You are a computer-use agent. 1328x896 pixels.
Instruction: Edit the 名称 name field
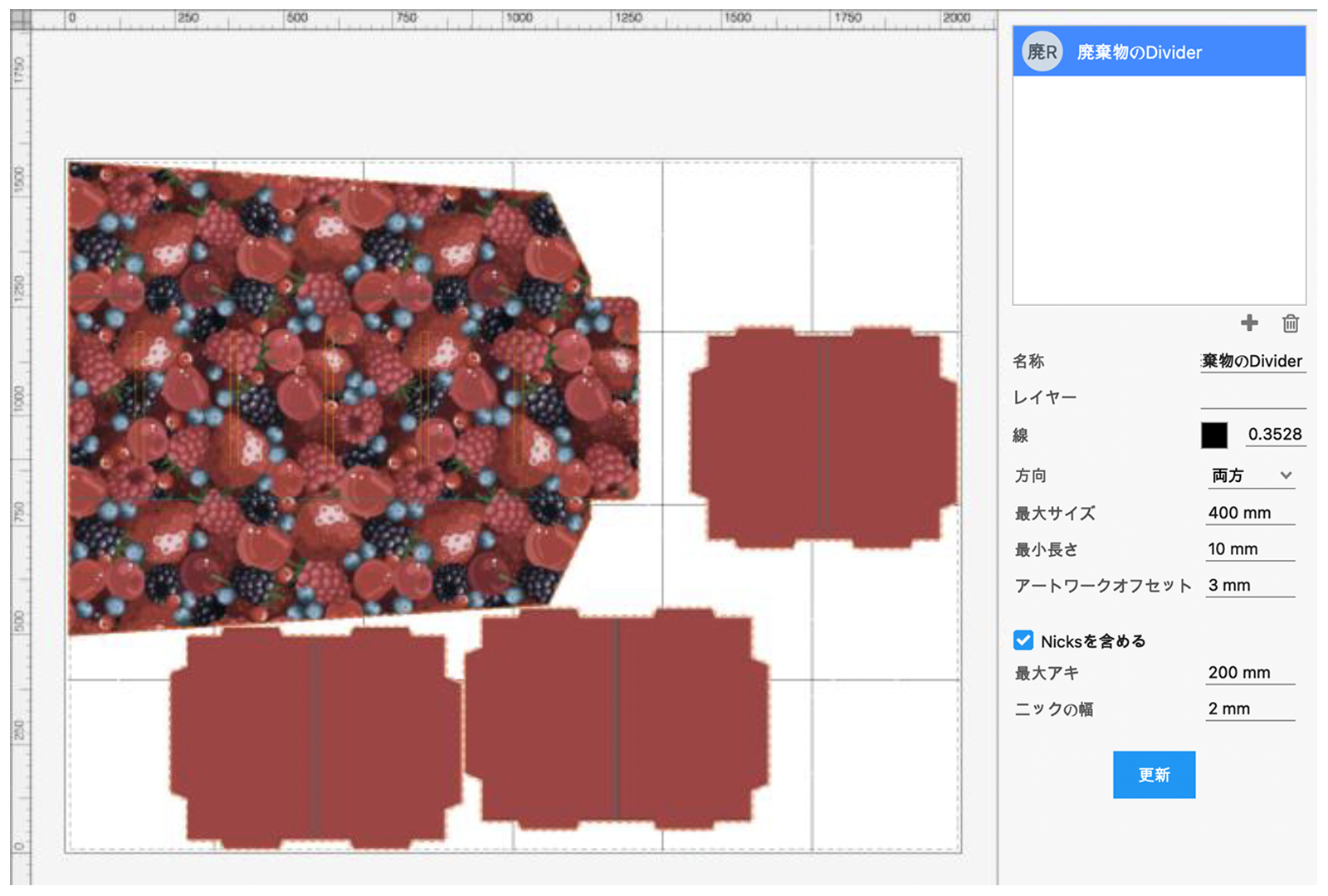(1252, 361)
